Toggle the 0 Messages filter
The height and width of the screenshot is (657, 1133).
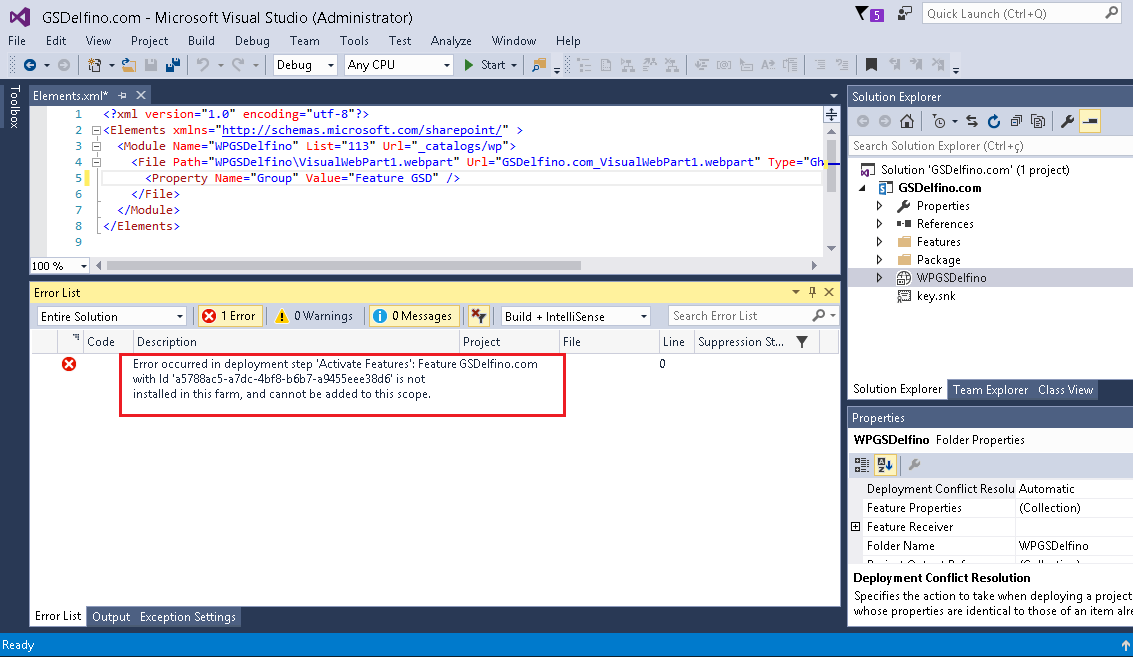click(415, 316)
